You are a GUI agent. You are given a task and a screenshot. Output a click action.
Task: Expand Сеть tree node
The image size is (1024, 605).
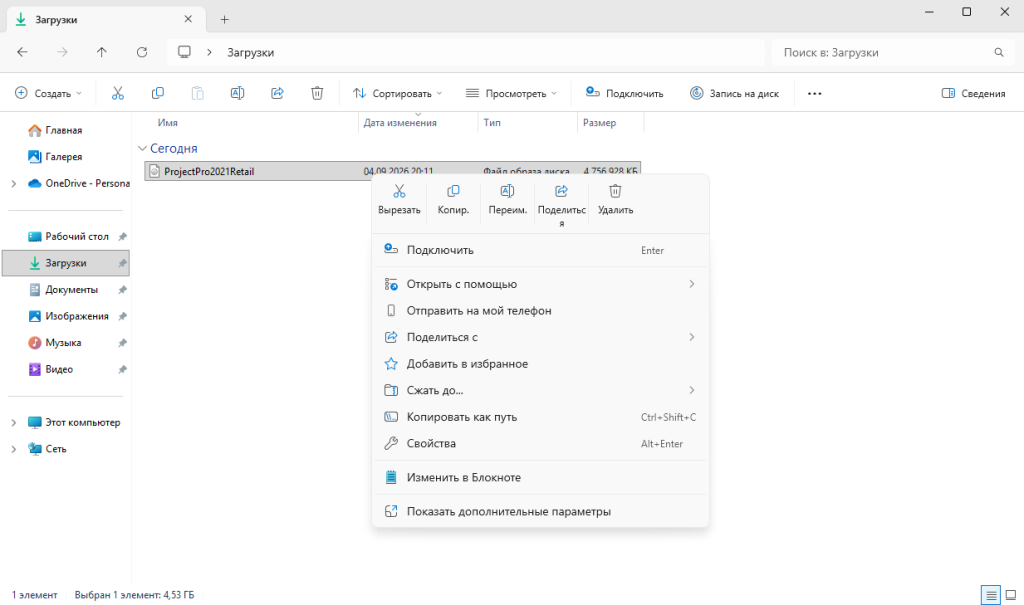pyautogui.click(x=14, y=450)
